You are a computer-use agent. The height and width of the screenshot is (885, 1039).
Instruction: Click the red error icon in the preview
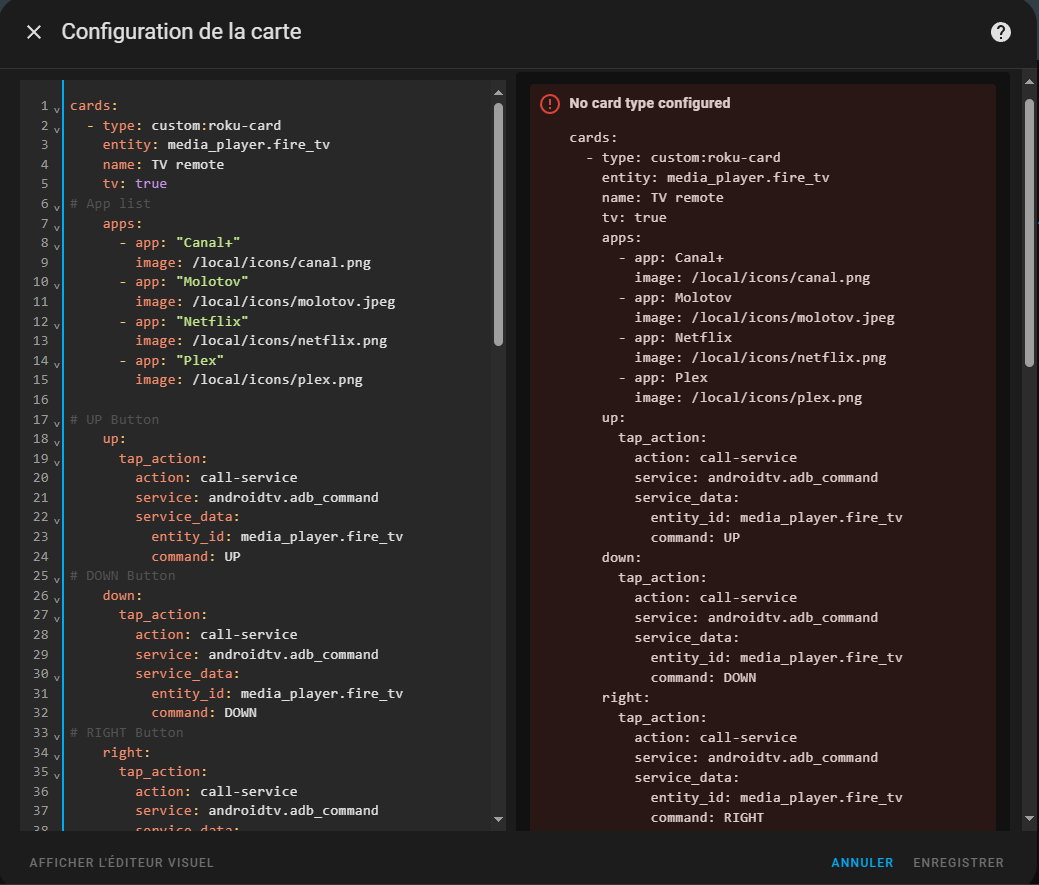[550, 104]
